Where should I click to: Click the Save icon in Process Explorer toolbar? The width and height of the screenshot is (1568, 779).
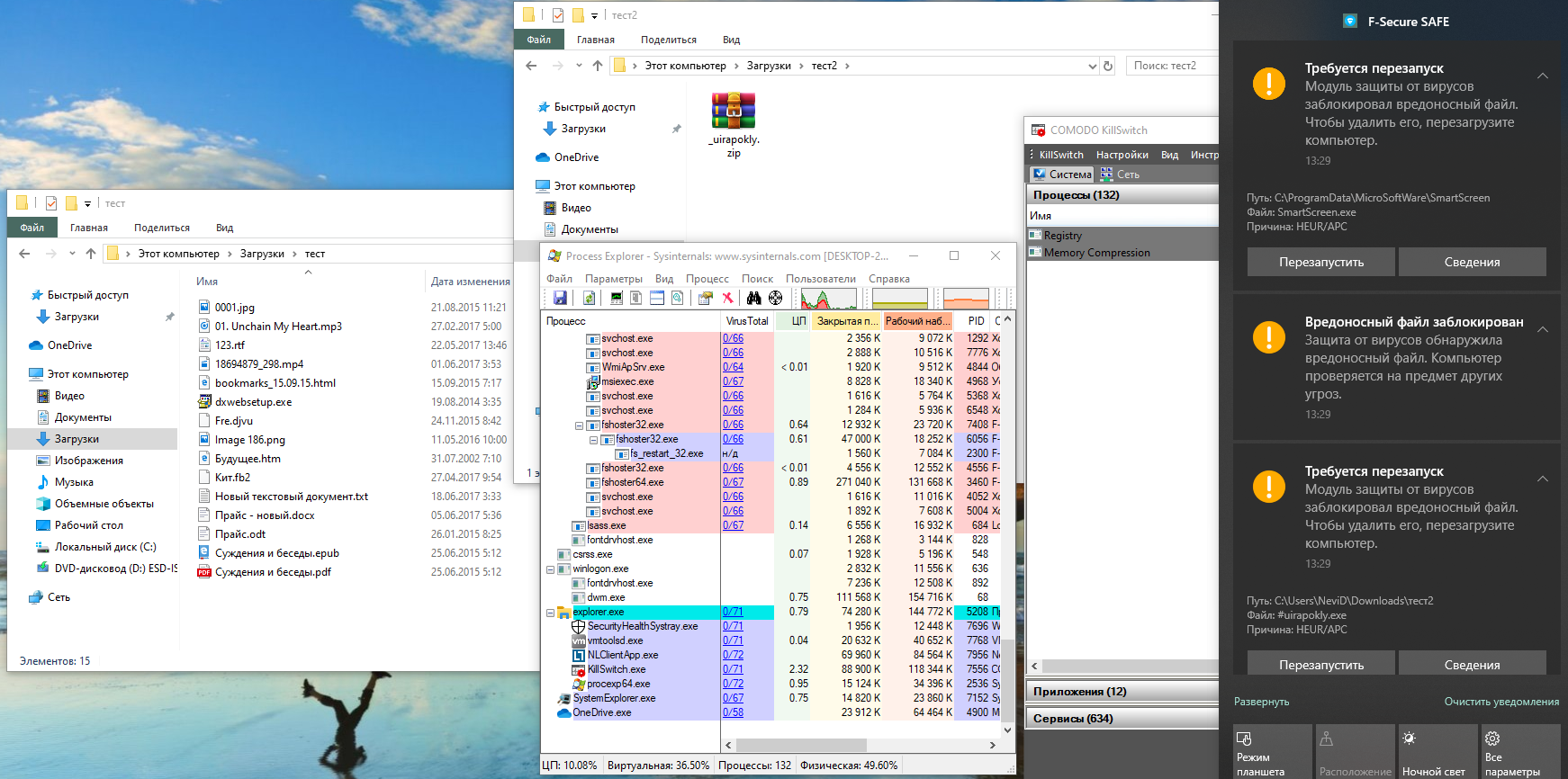(560, 298)
